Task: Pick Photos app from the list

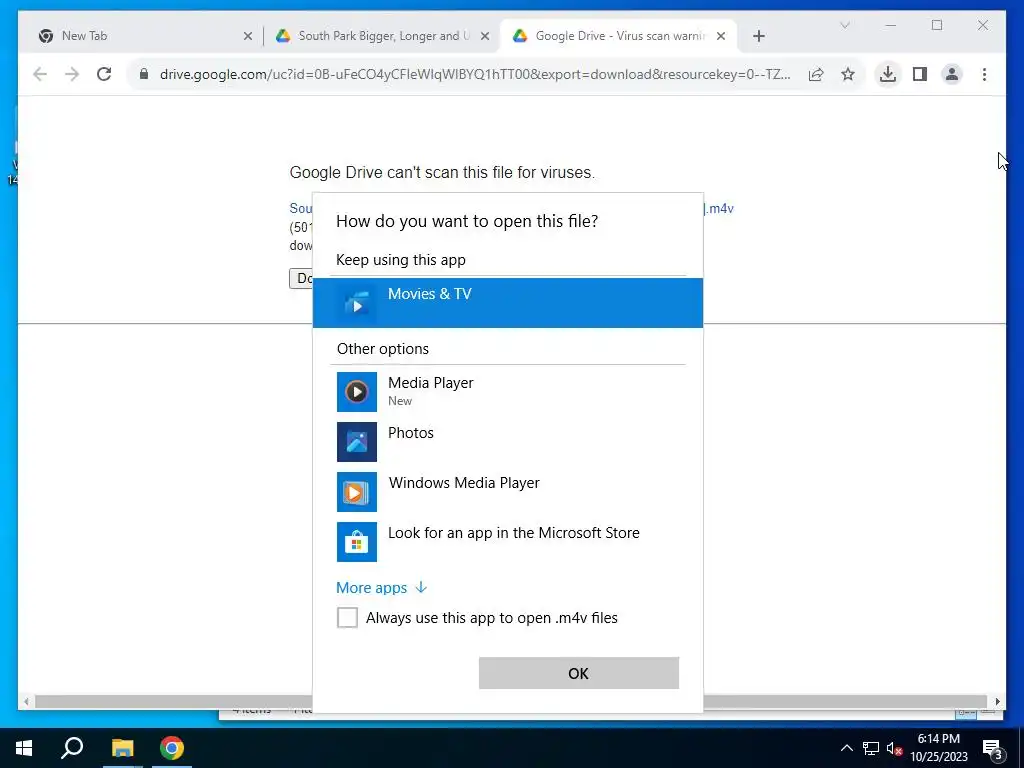Action: click(x=507, y=441)
